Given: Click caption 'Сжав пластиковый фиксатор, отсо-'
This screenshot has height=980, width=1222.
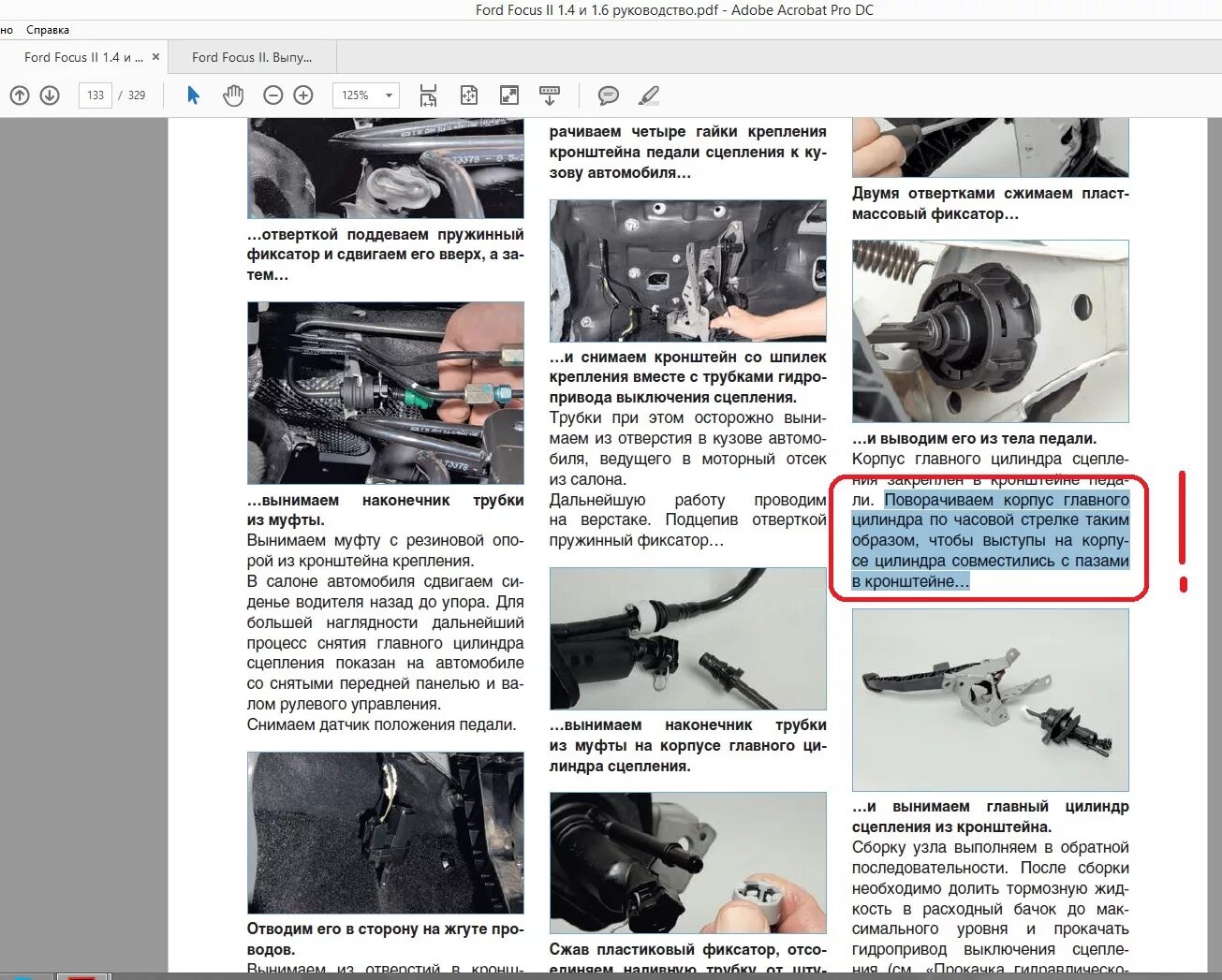Looking at the screenshot, I should tap(688, 950).
